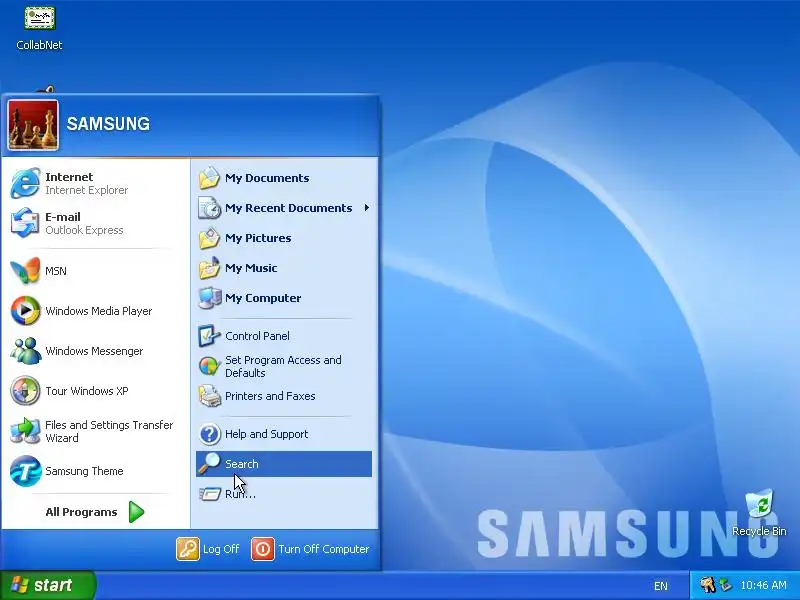Expand My Recent Documents submenu arrow

click(x=366, y=208)
